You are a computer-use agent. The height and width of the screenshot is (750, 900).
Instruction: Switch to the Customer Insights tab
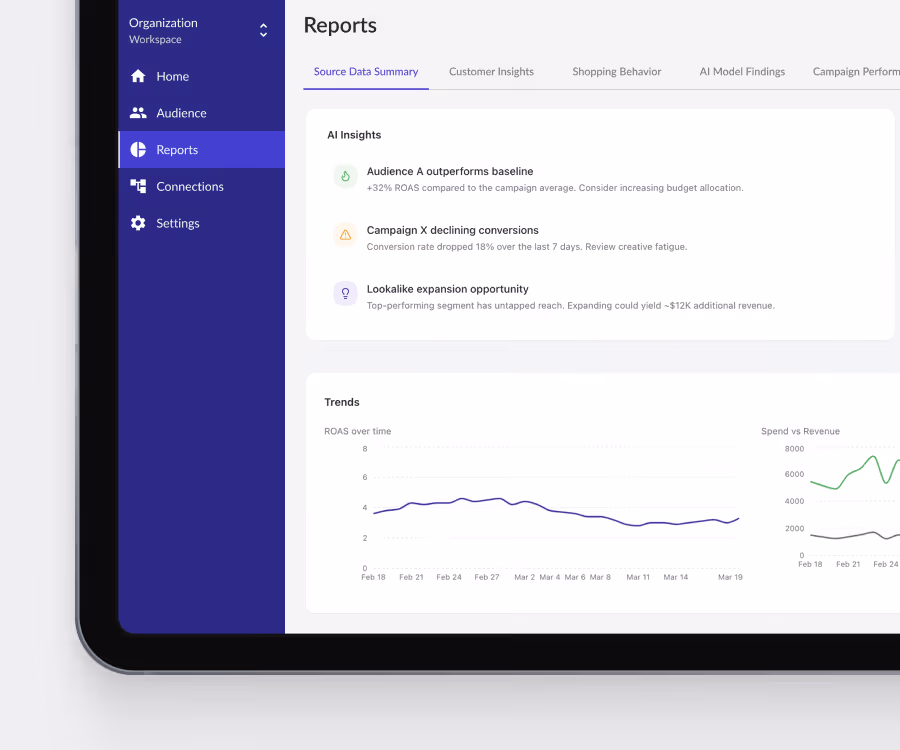coord(491,72)
